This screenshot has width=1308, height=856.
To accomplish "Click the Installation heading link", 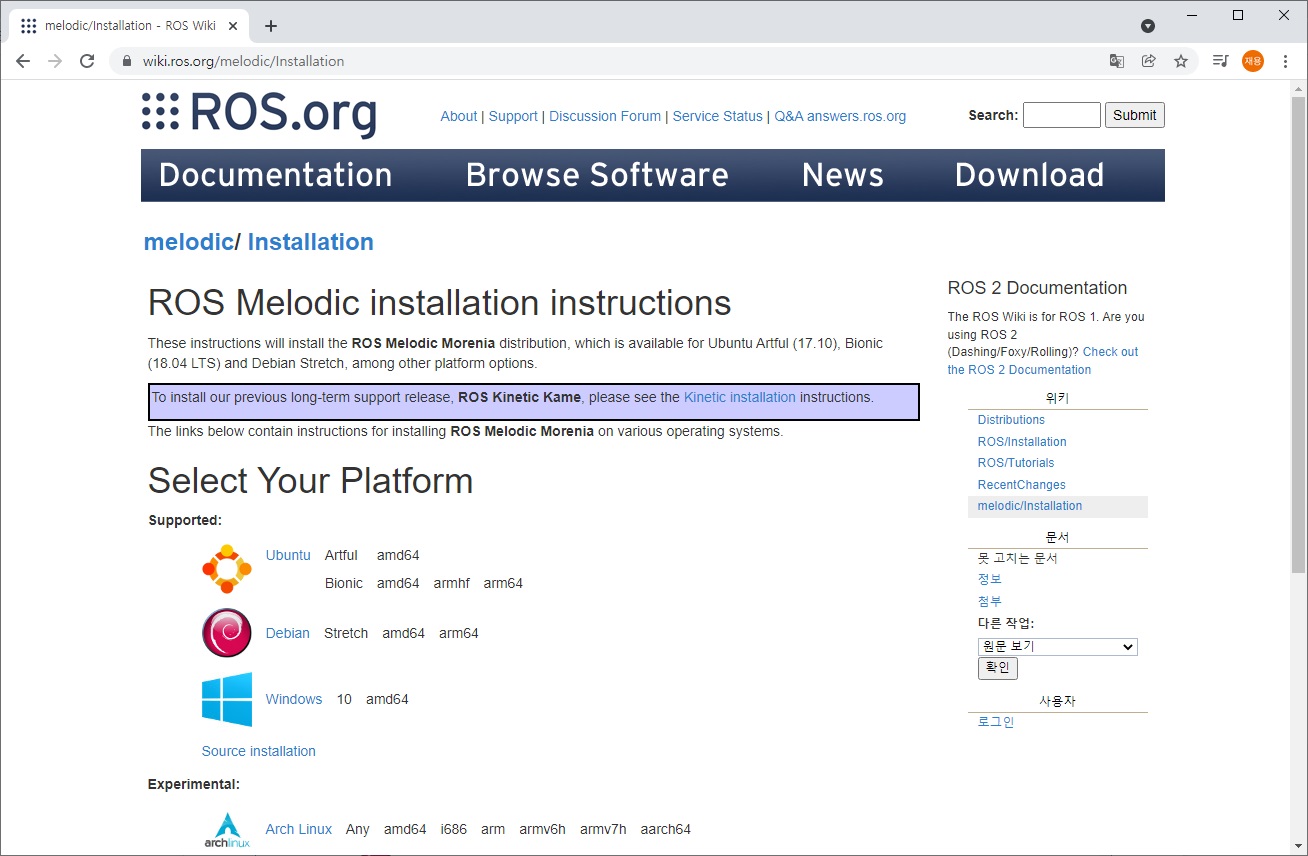I will [311, 242].
